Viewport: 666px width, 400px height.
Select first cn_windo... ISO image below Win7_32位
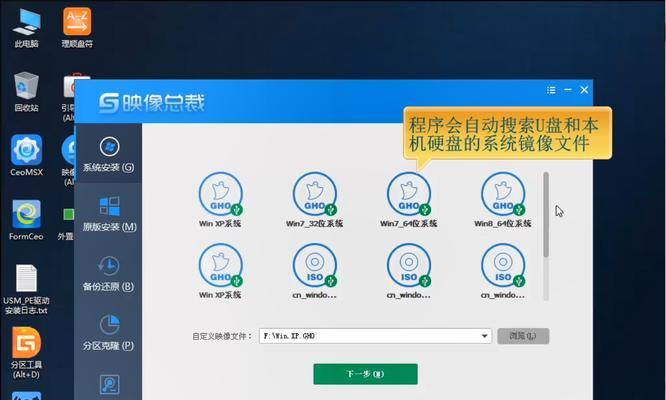tap(314, 271)
